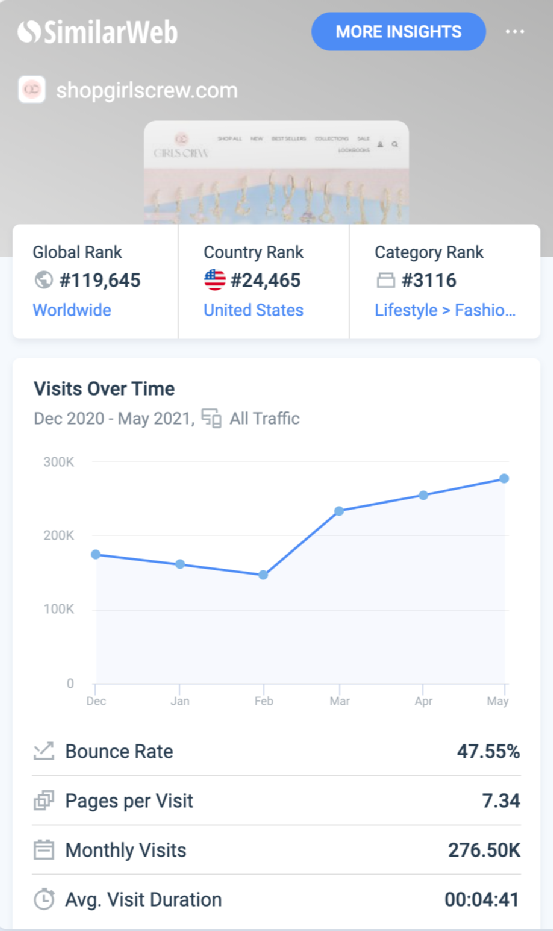553x931 pixels.
Task: Open the United States link
Action: tap(254, 310)
